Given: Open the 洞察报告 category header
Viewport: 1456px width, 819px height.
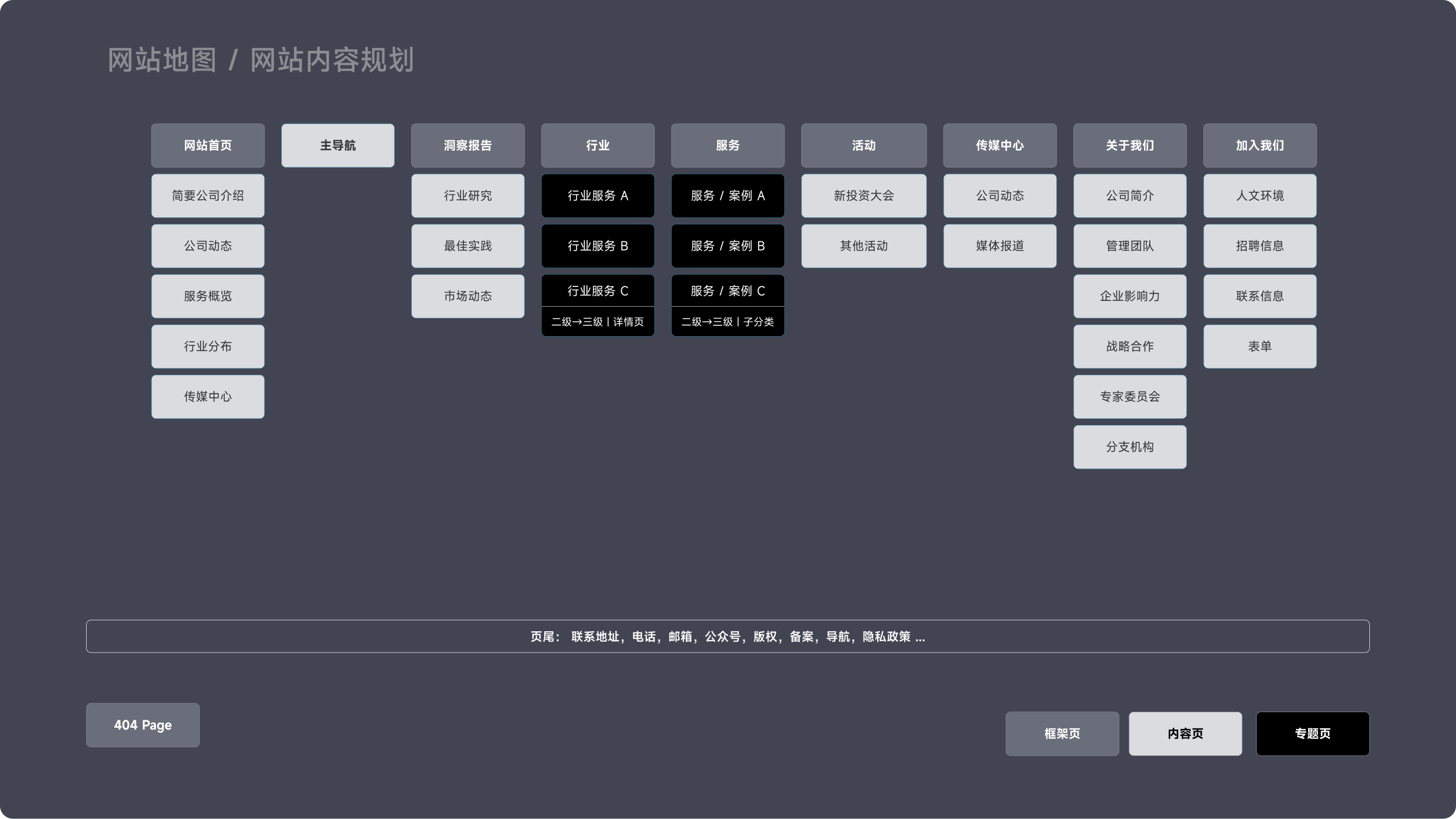Looking at the screenshot, I should pyautogui.click(x=467, y=146).
